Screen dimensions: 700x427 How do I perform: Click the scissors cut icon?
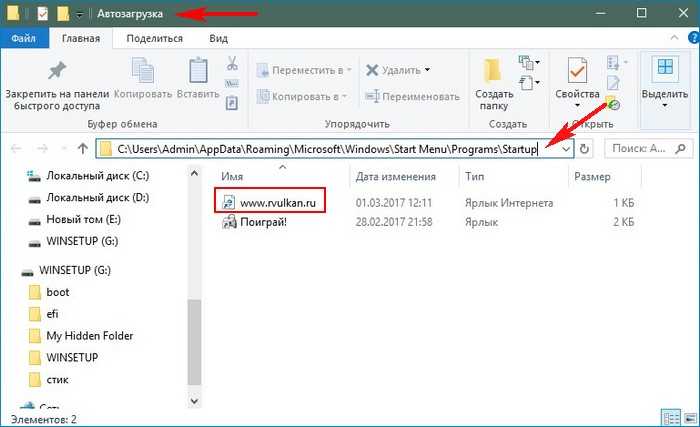(x=232, y=63)
